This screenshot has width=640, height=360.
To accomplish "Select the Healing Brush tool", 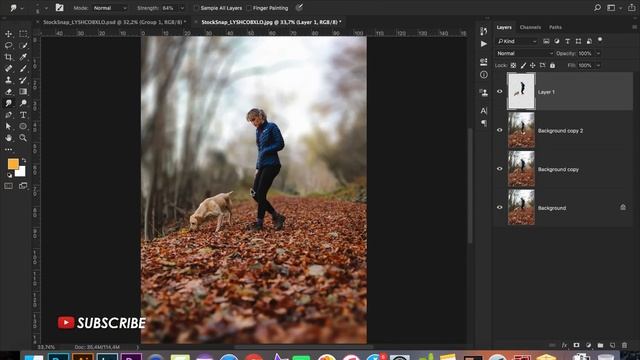I will pyautogui.click(x=9, y=69).
